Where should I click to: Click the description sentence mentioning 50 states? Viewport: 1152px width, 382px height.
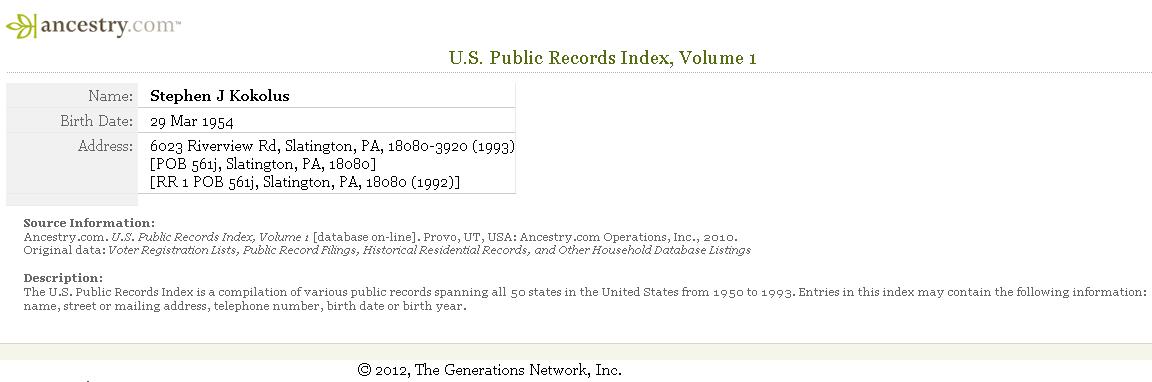[x=409, y=292]
